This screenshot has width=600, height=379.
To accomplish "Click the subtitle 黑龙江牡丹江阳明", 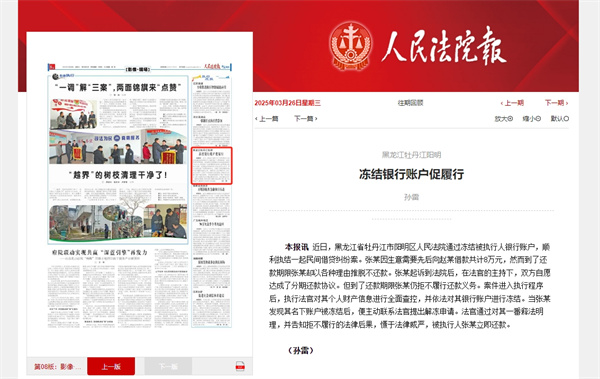I will (x=411, y=155).
